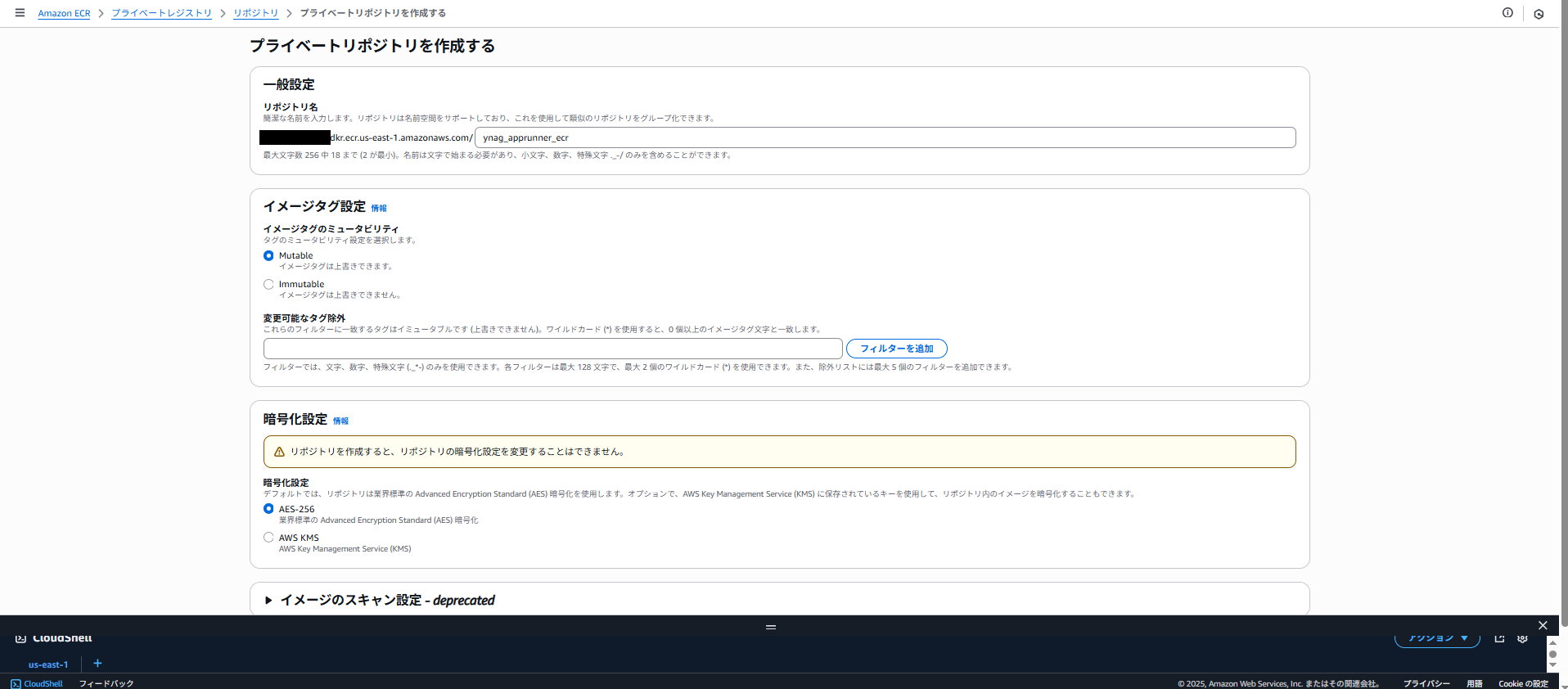This screenshot has width=1568, height=689.
Task: Go to Amazon ECR breadcrumb
Action: pos(64,13)
